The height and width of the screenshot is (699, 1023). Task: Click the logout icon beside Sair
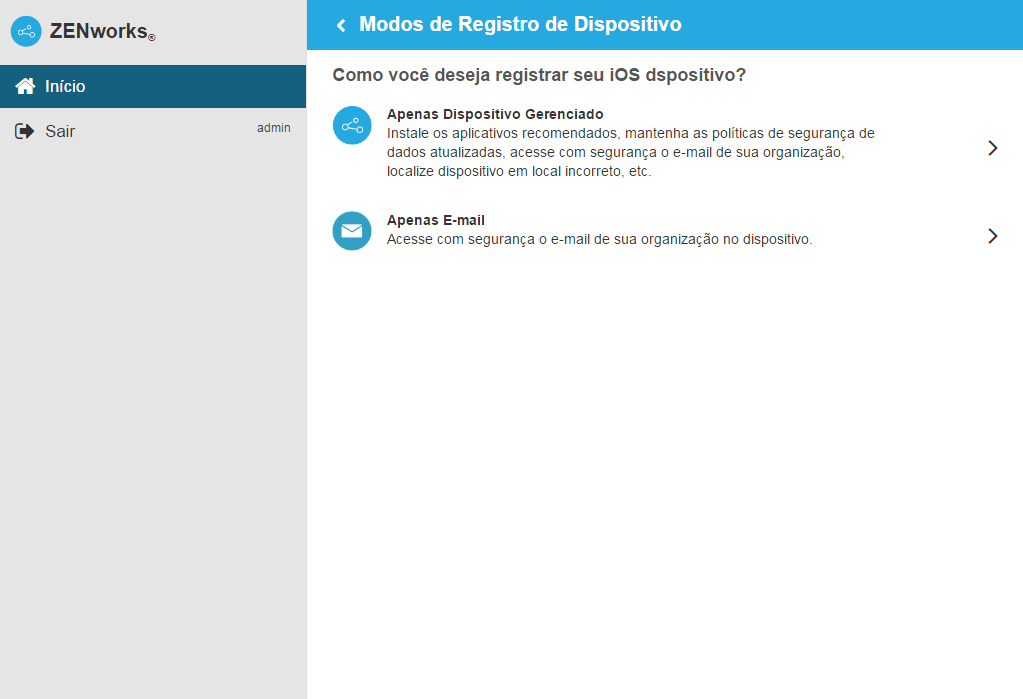tap(24, 131)
